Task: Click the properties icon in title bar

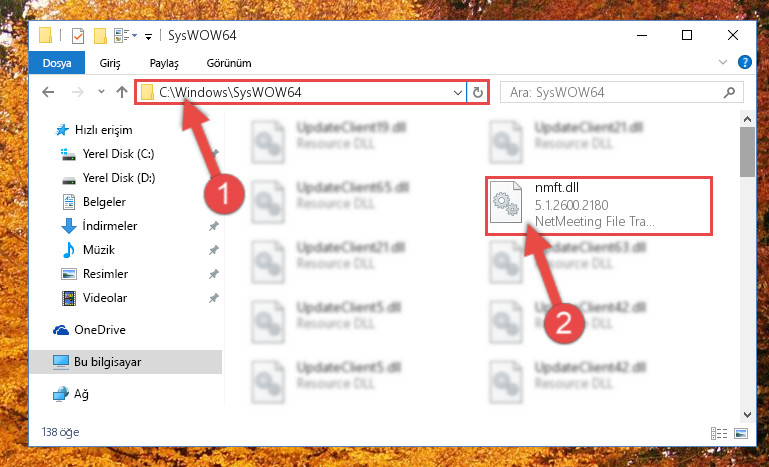Action: click(x=77, y=36)
